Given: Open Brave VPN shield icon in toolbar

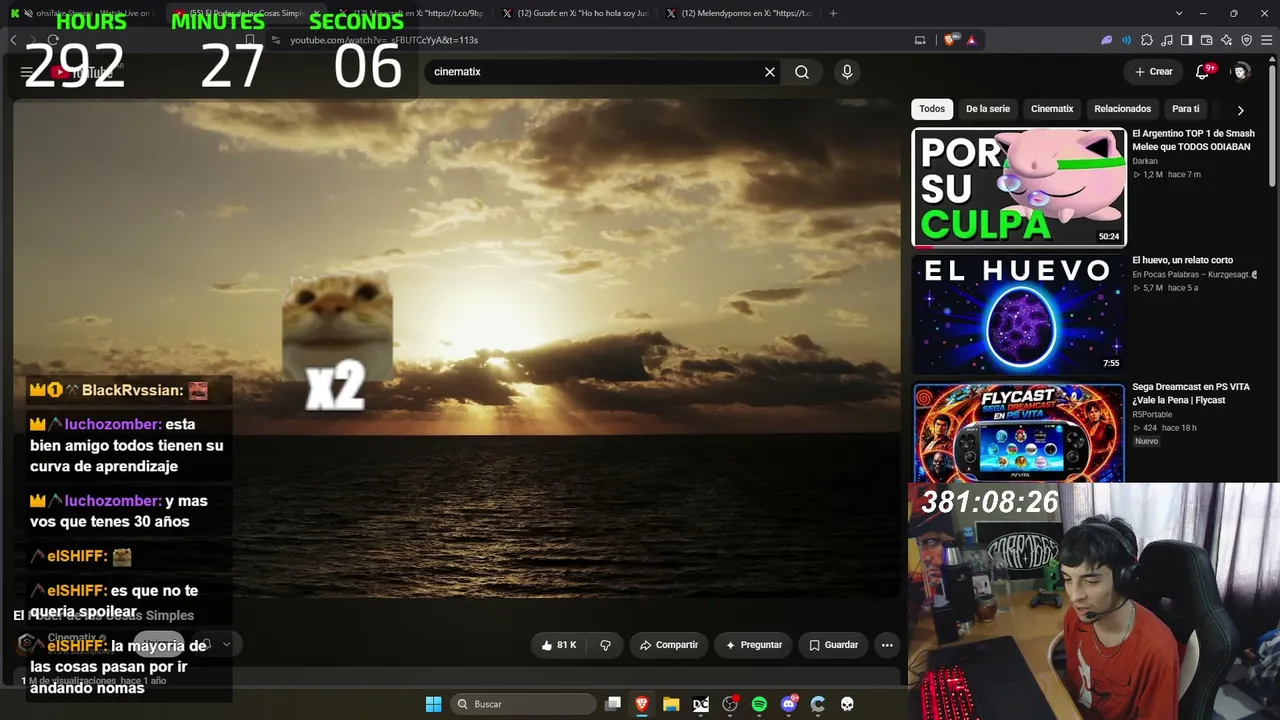Looking at the screenshot, I should pyautogui.click(x=1246, y=40).
